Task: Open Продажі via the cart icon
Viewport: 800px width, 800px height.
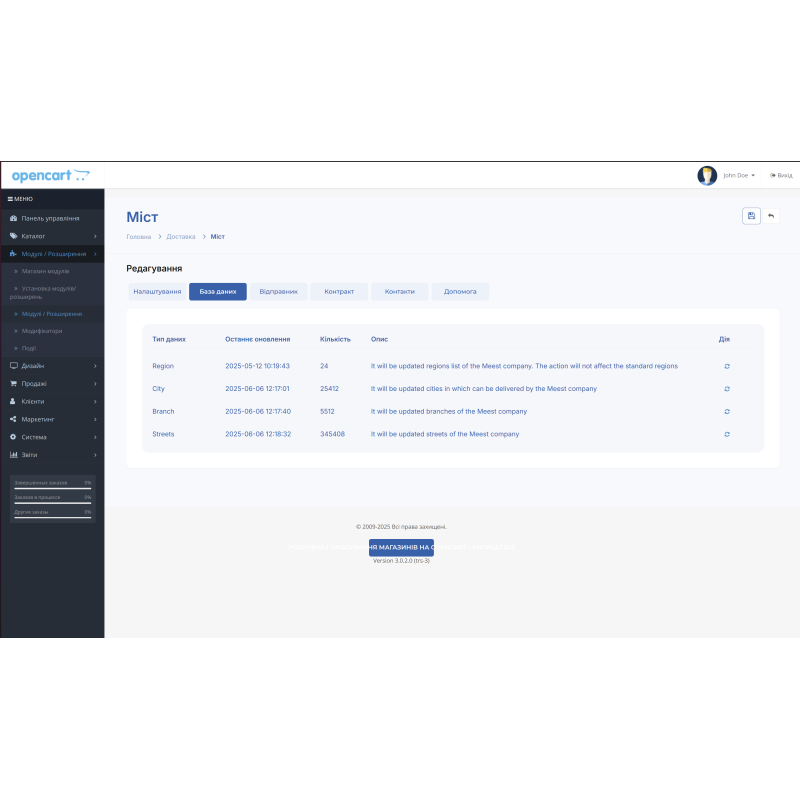Action: click(12, 383)
